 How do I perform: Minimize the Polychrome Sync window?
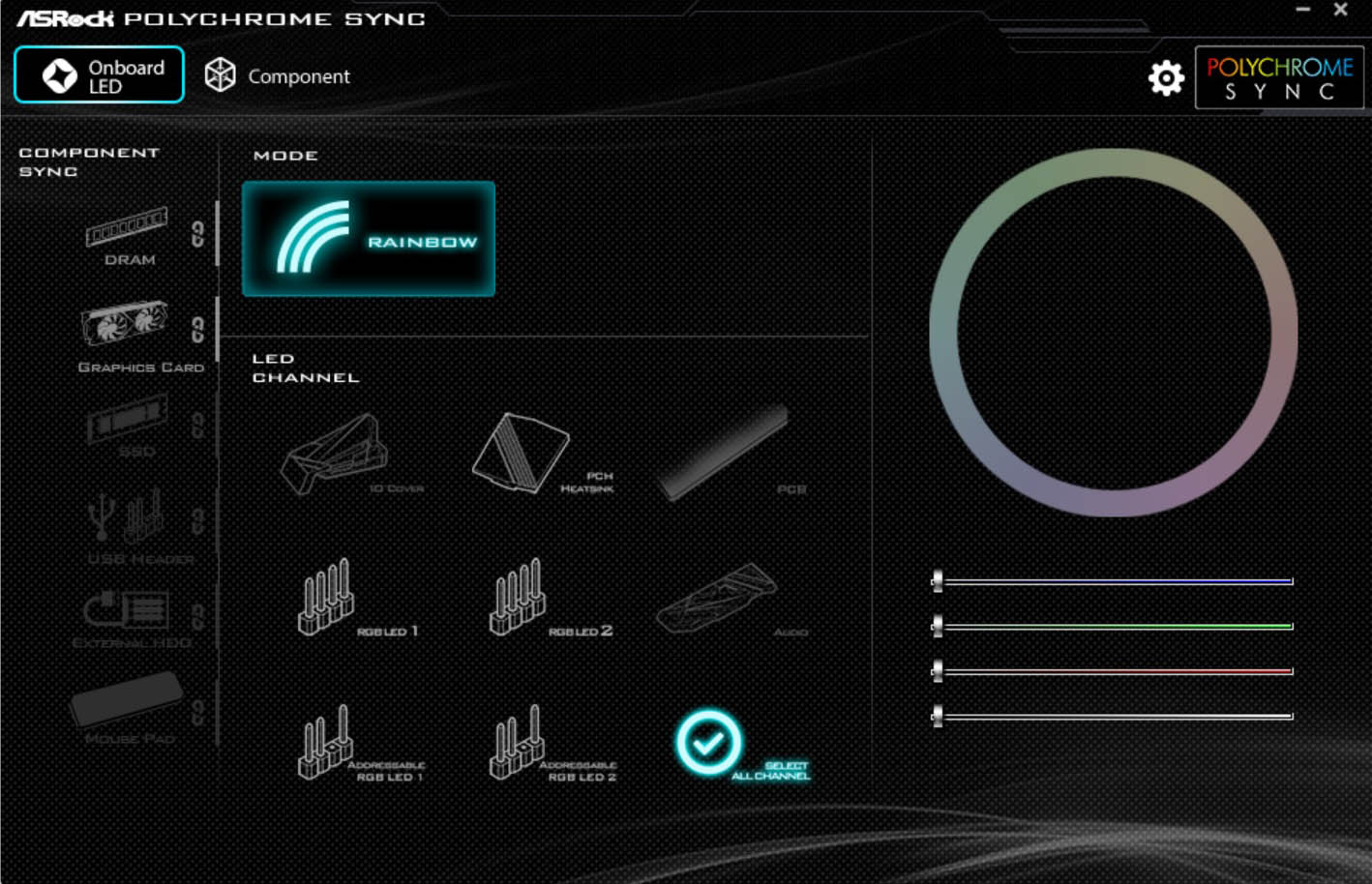pos(1303,10)
